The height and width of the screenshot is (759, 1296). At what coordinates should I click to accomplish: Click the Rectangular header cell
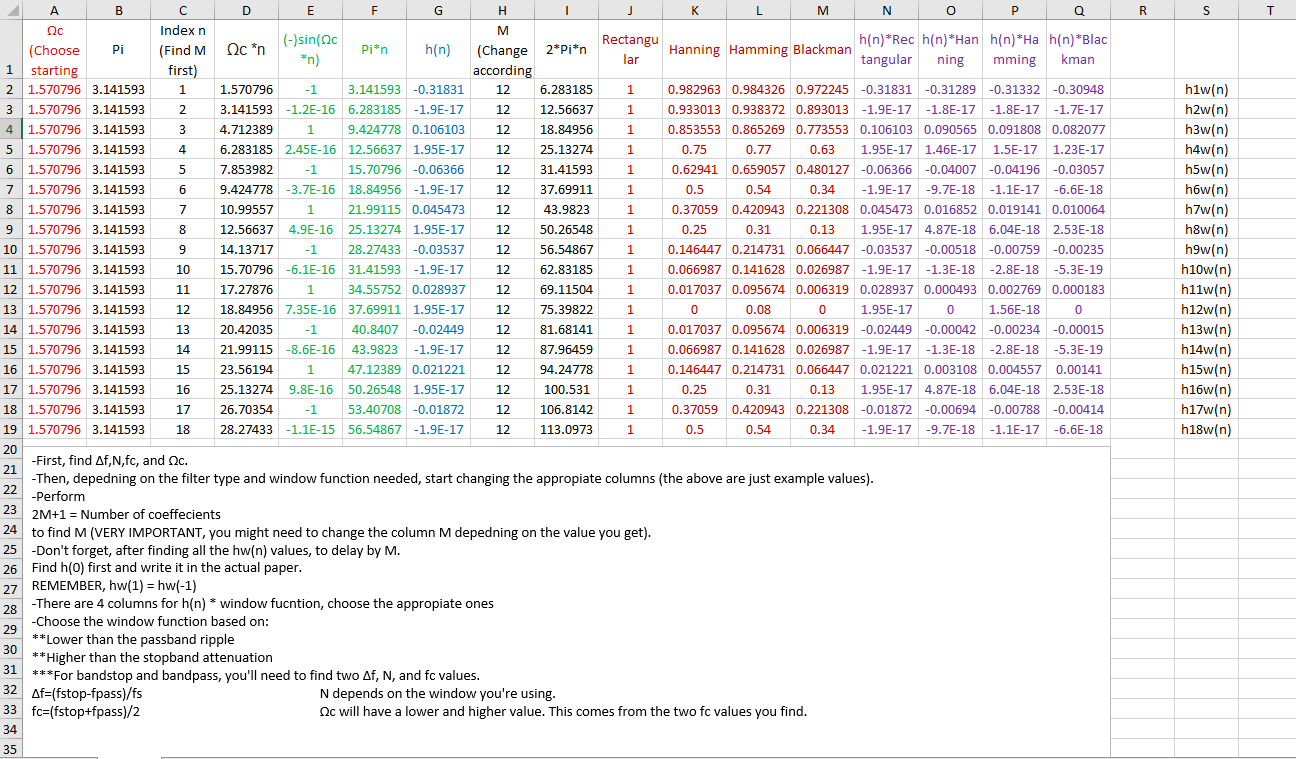click(x=630, y=49)
